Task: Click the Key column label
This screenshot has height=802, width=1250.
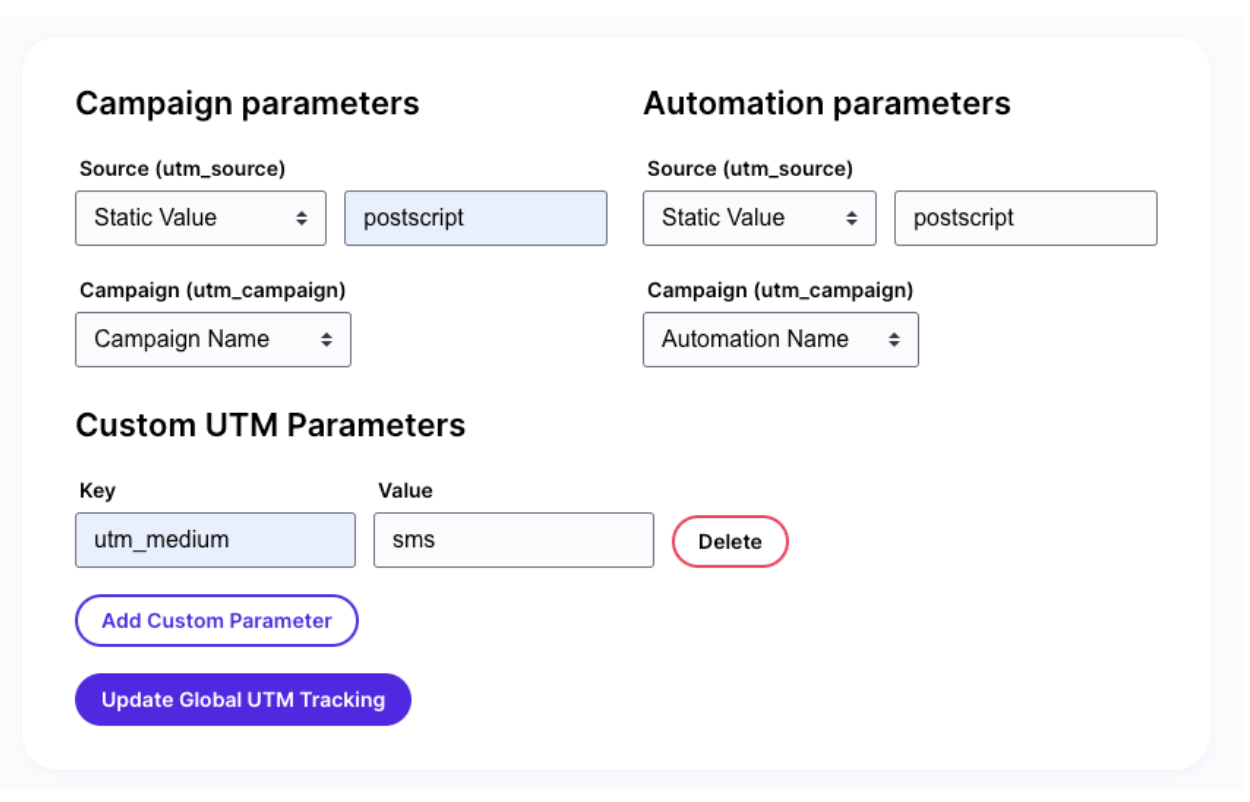Action: 97,491
